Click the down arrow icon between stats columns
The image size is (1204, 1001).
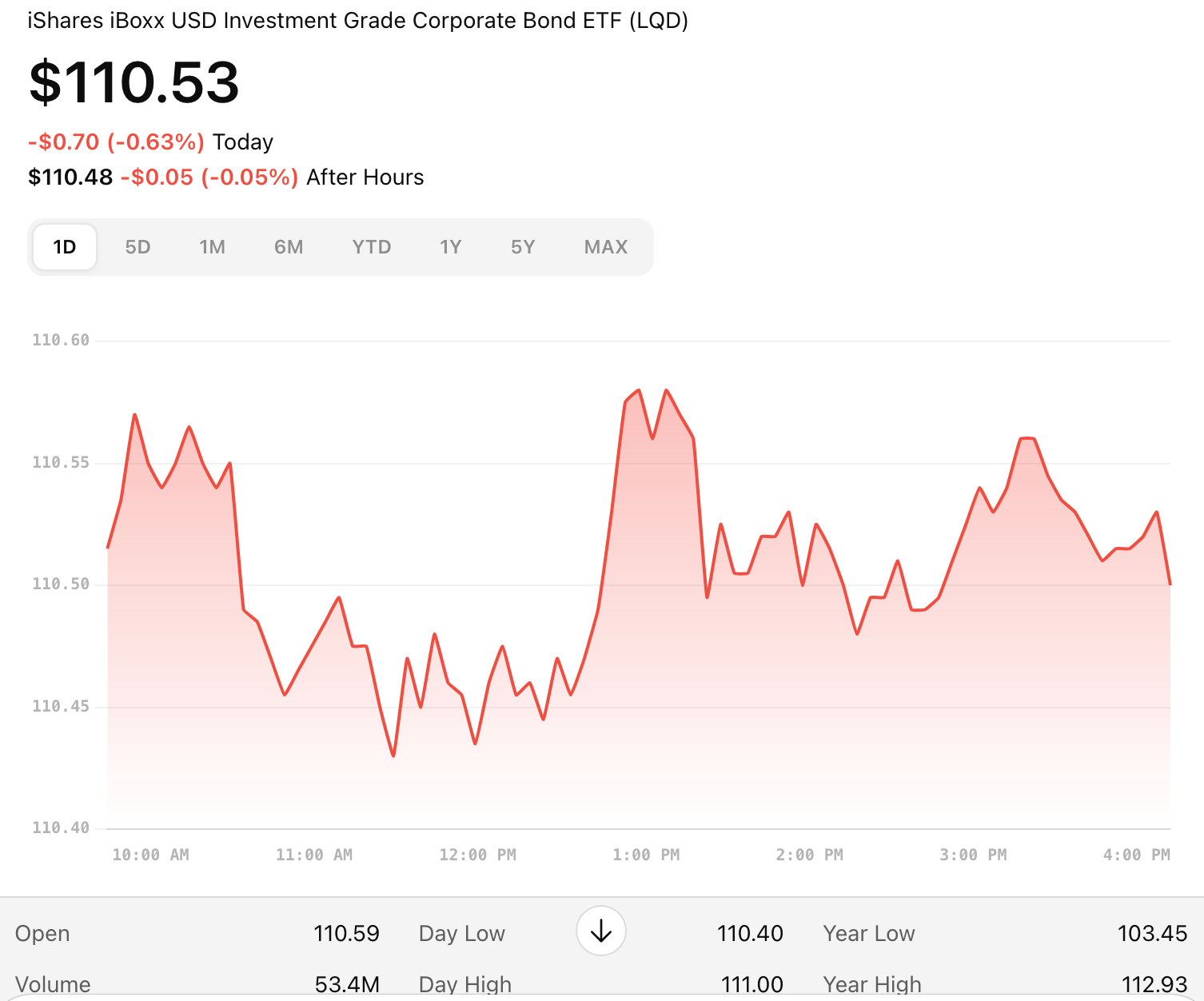(x=600, y=931)
